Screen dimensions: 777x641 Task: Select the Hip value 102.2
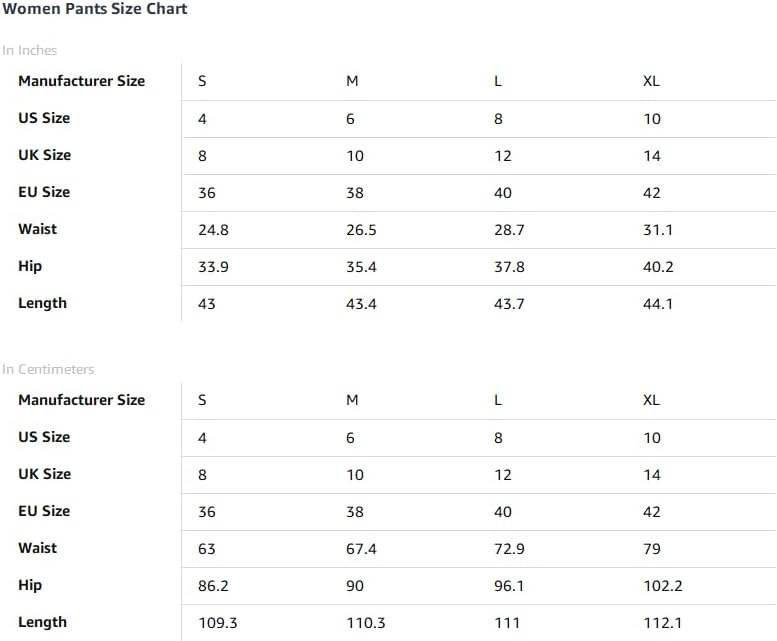point(663,586)
